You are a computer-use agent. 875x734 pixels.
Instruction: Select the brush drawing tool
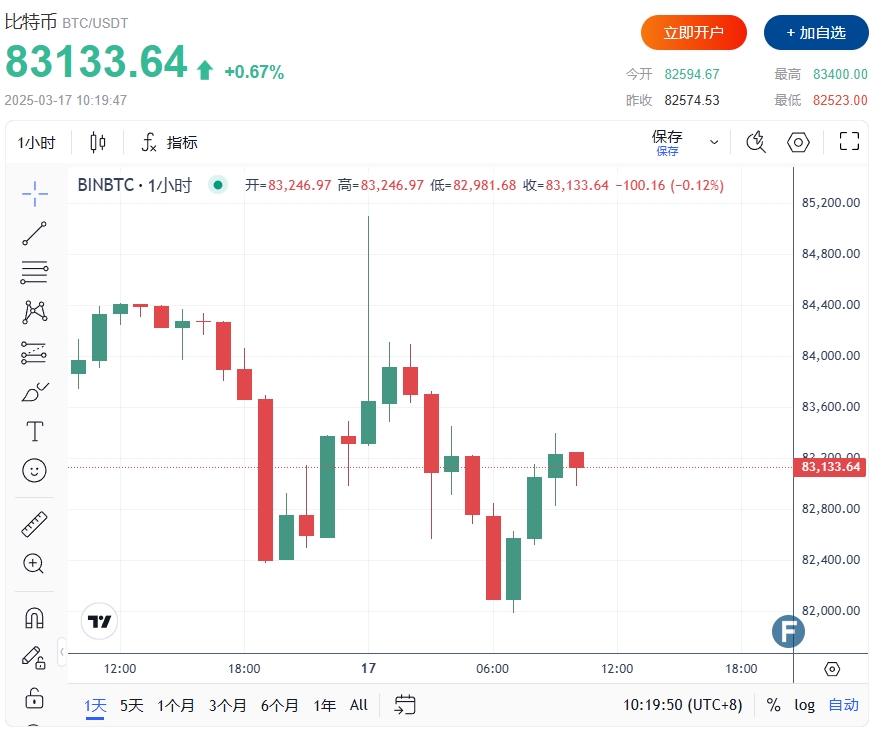[35, 392]
